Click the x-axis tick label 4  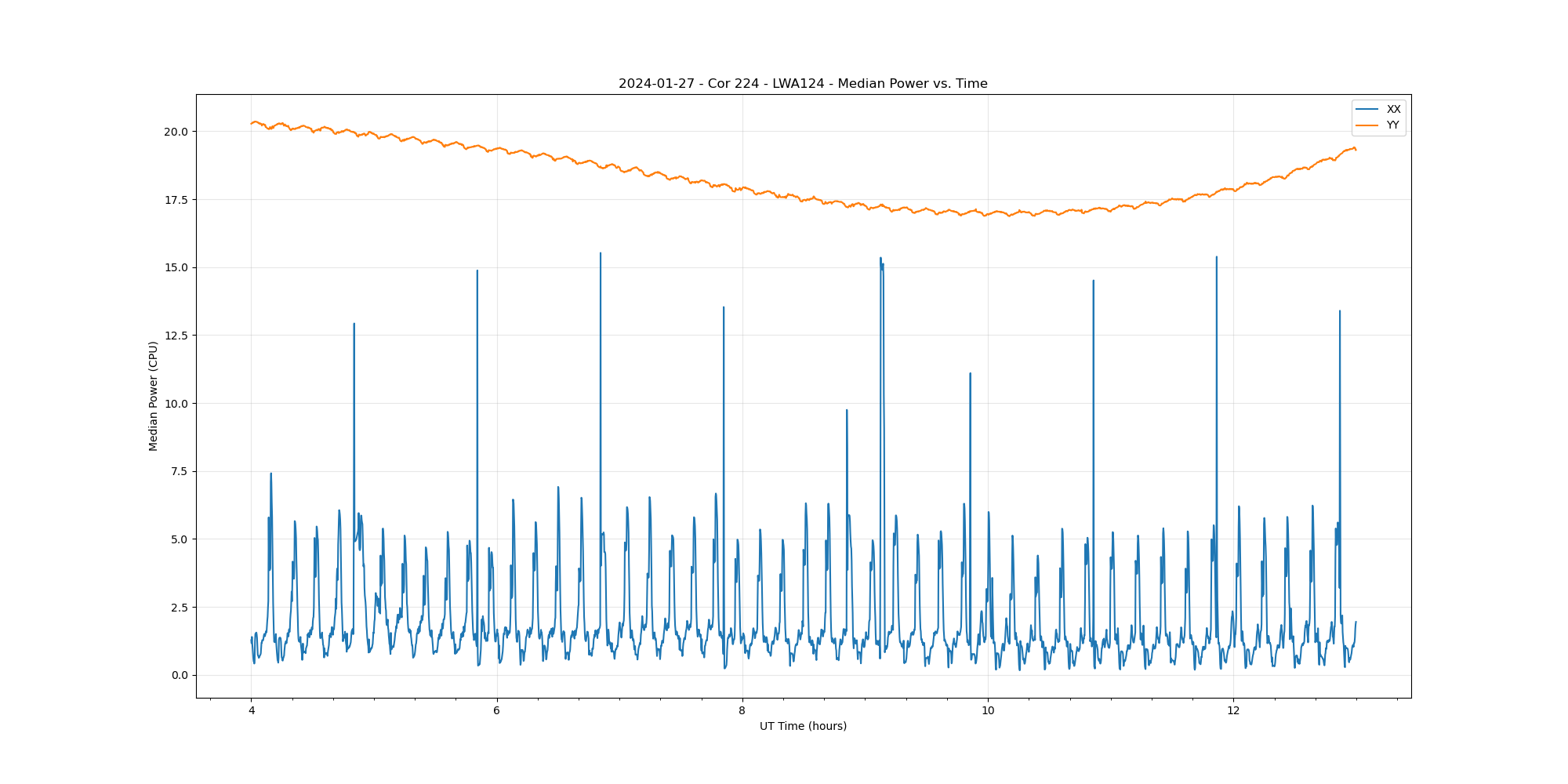point(251,711)
